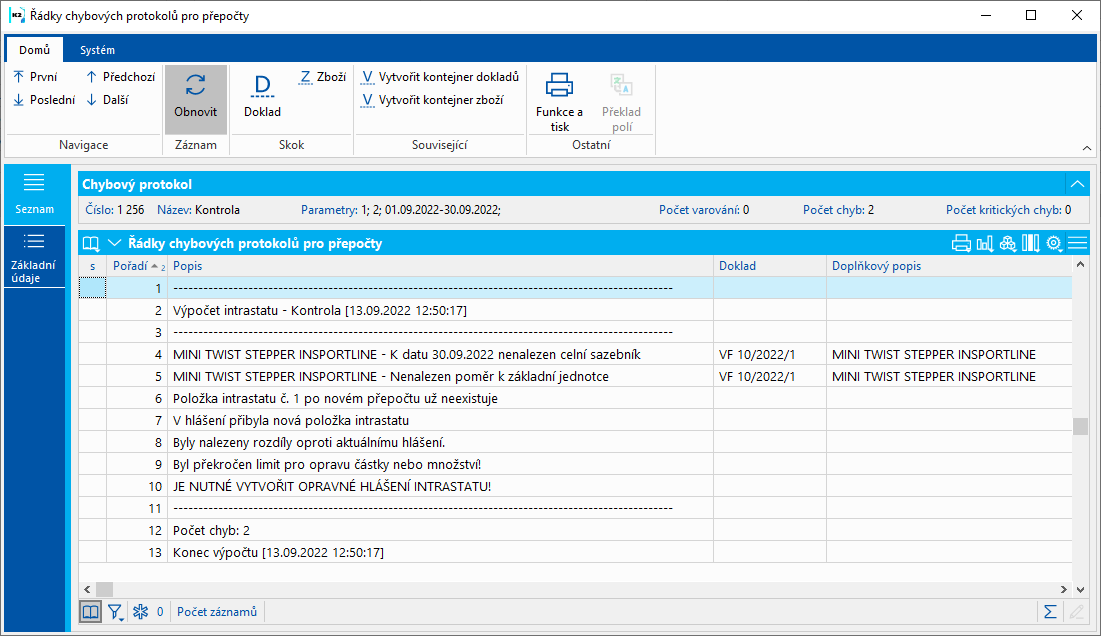Click the print icon in grid header
This screenshot has width=1101, height=636.
961,243
